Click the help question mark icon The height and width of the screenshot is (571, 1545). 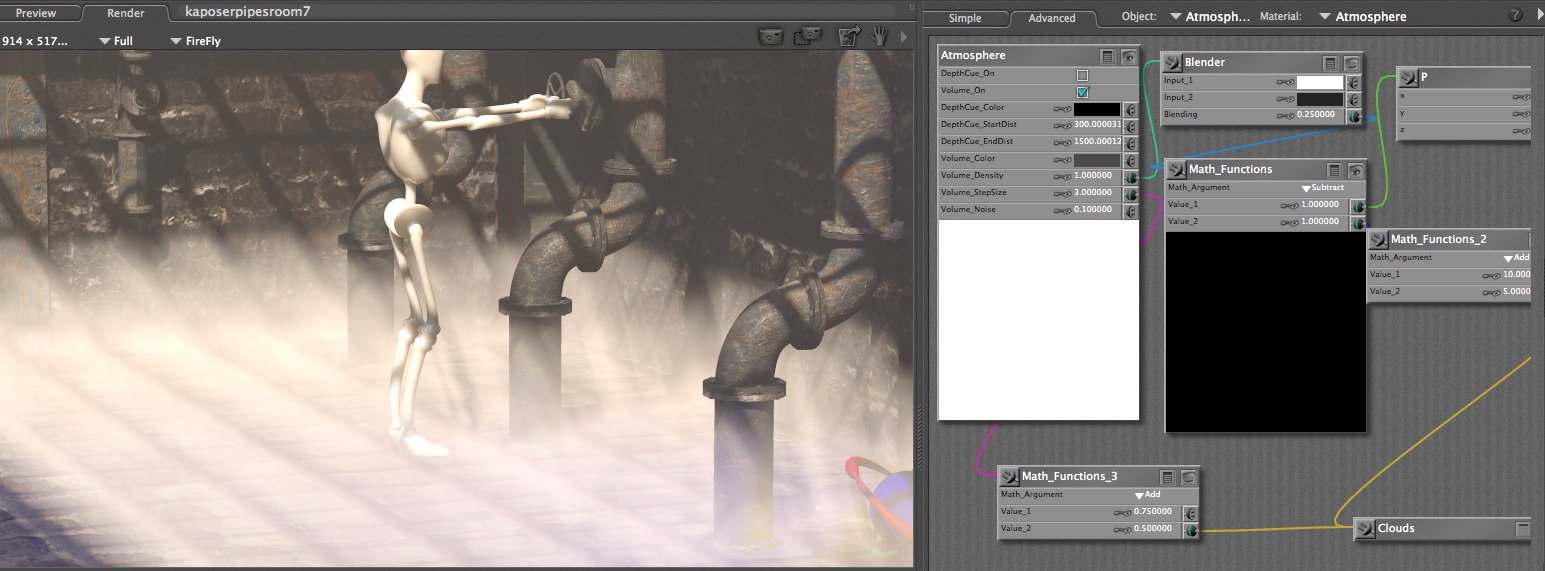1515,16
